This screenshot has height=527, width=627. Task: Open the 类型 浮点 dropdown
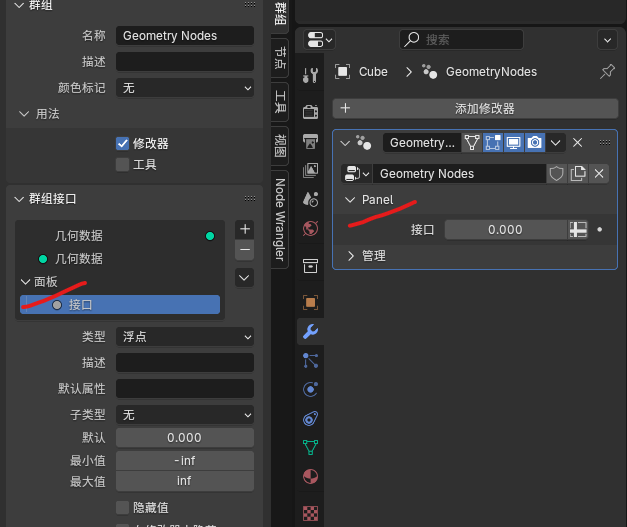click(185, 337)
